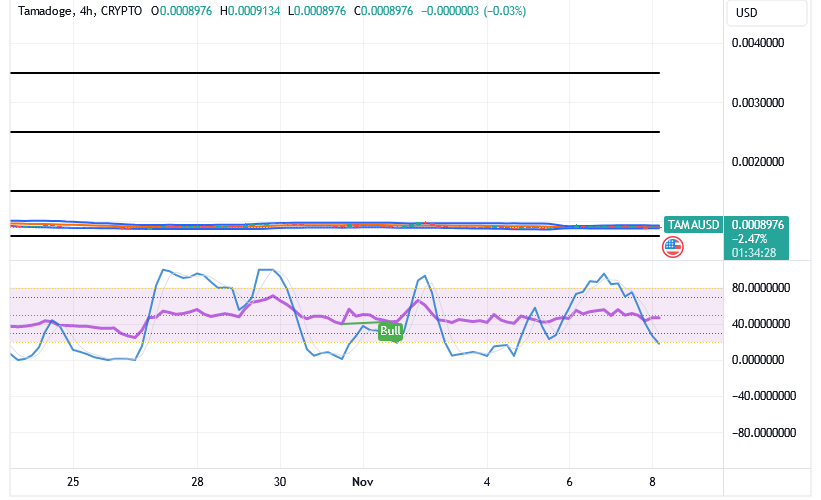The width and height of the screenshot is (821, 500).
Task: Click the date label 30 on time axis
Action: [280, 482]
